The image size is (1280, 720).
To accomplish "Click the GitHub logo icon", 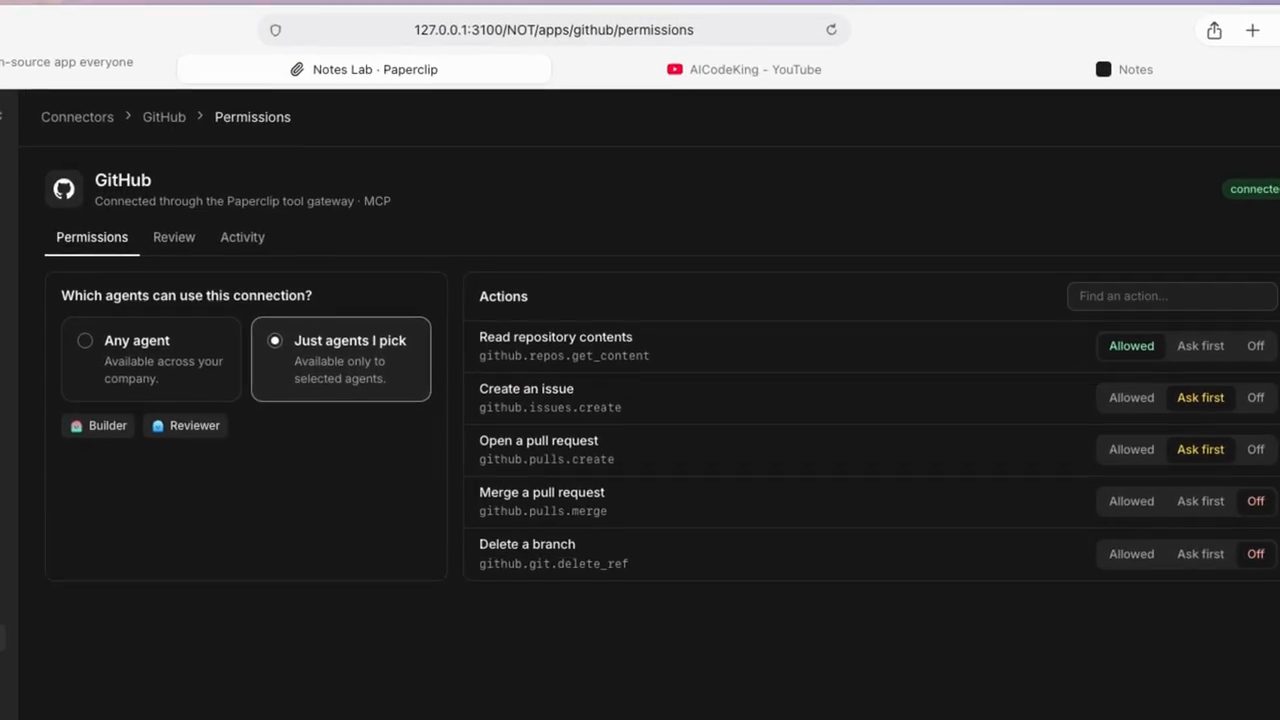I will pos(64,189).
